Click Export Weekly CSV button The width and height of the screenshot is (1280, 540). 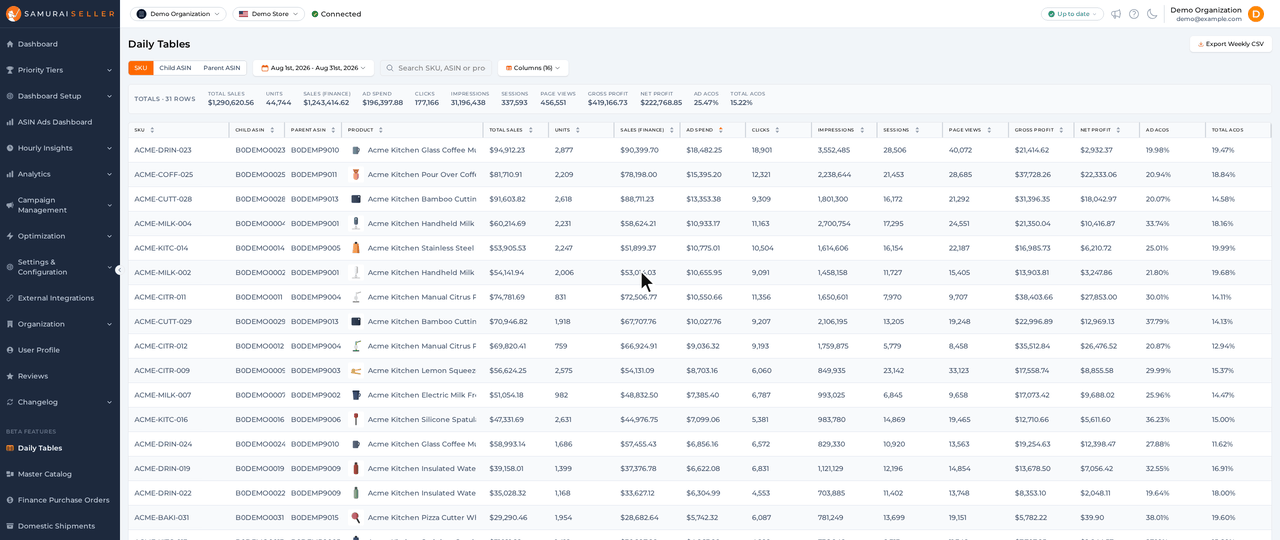1230,44
